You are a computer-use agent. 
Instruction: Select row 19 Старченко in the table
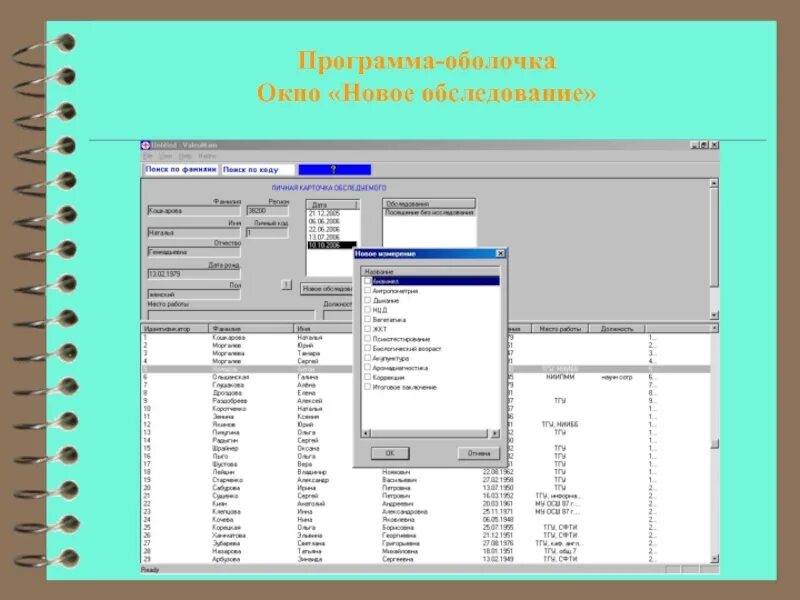[x=426, y=480]
